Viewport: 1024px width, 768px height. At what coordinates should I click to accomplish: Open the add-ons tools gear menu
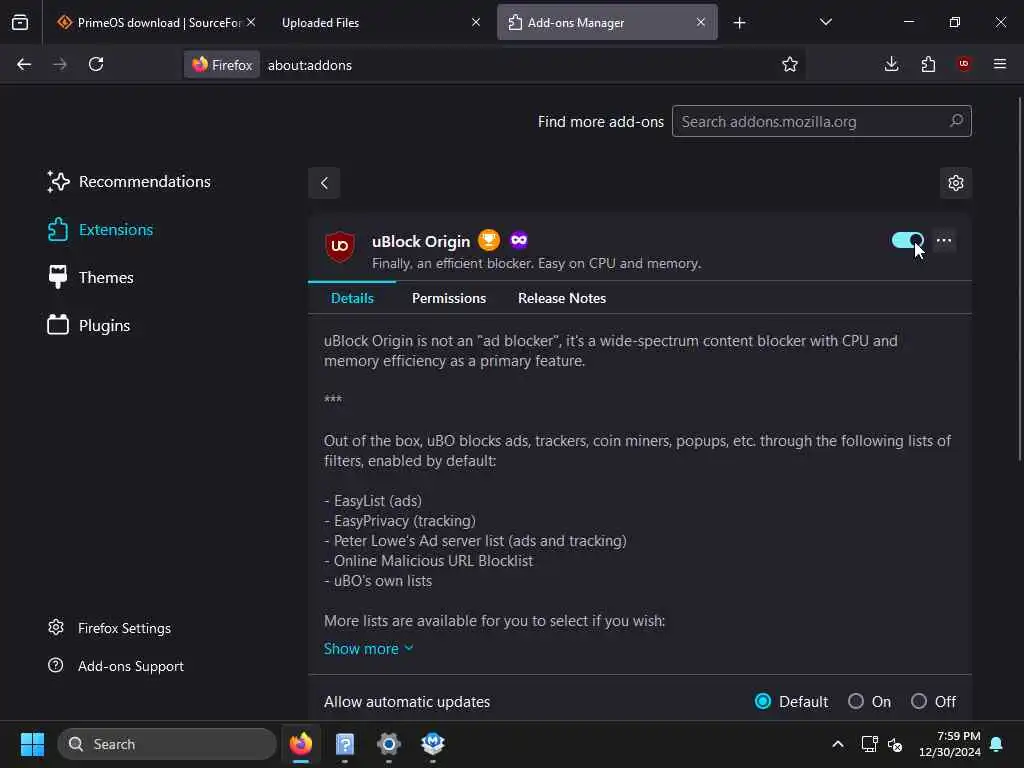[956, 183]
